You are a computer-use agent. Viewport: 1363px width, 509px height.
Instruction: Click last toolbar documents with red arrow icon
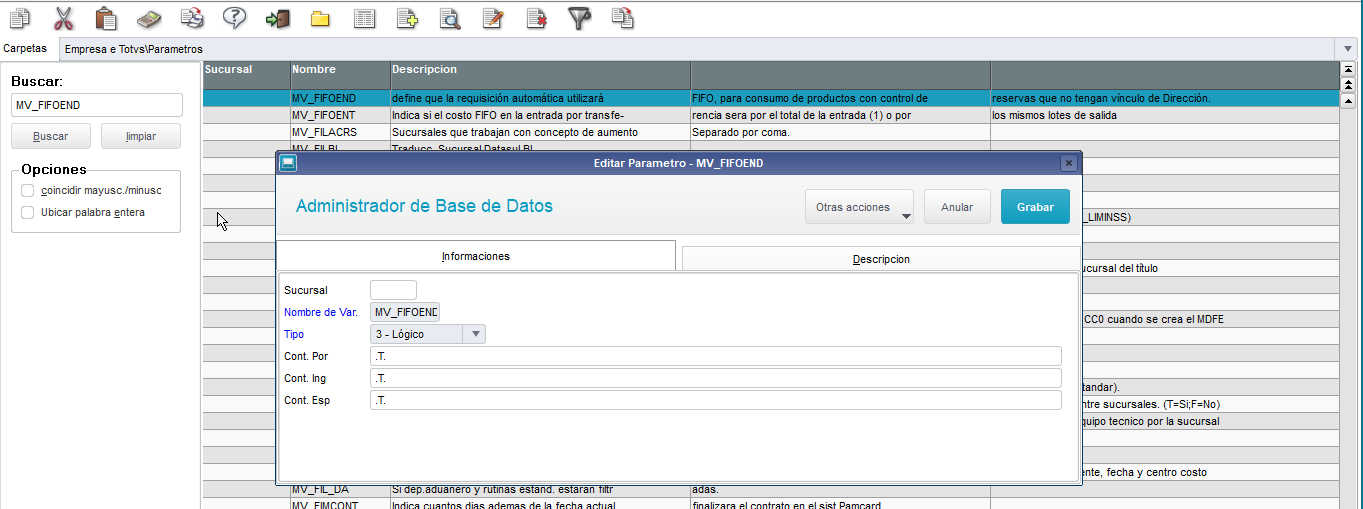pyautogui.click(x=623, y=18)
